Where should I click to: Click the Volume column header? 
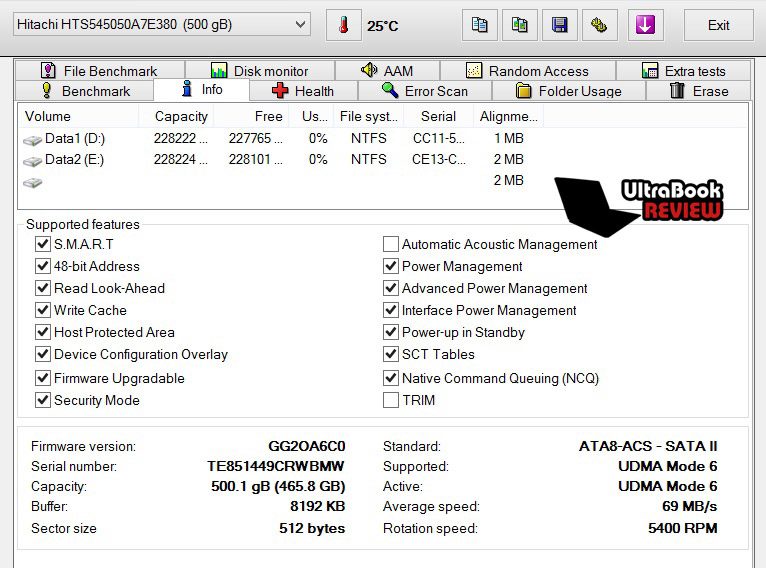tap(79, 116)
